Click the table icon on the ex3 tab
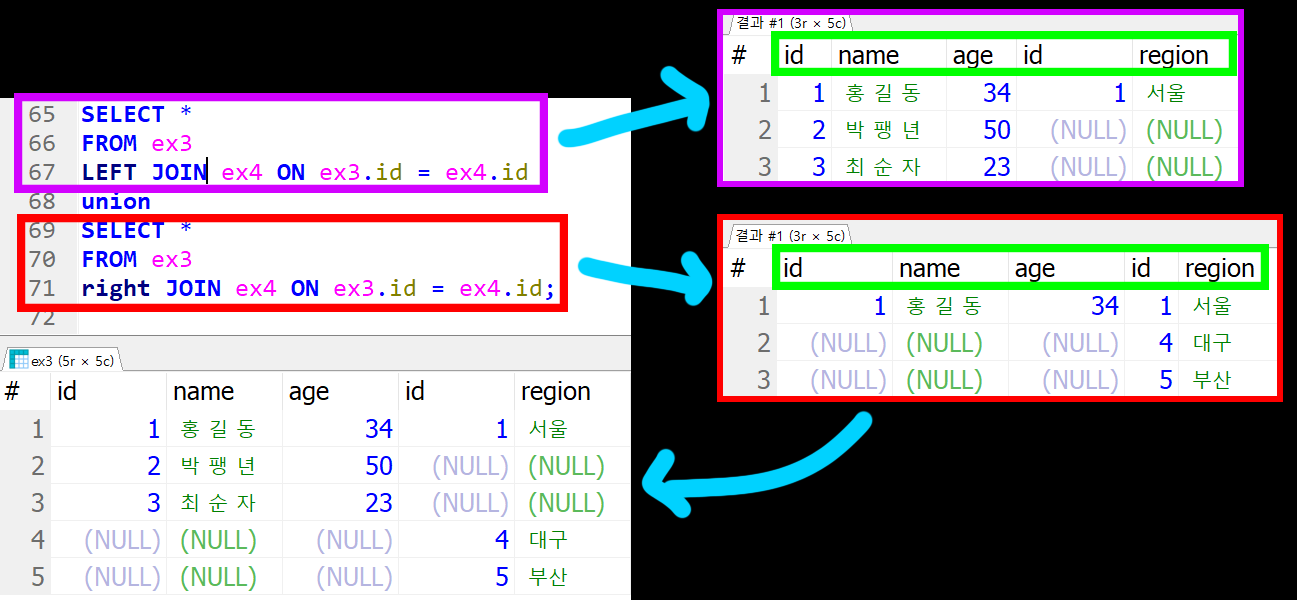 point(18,360)
